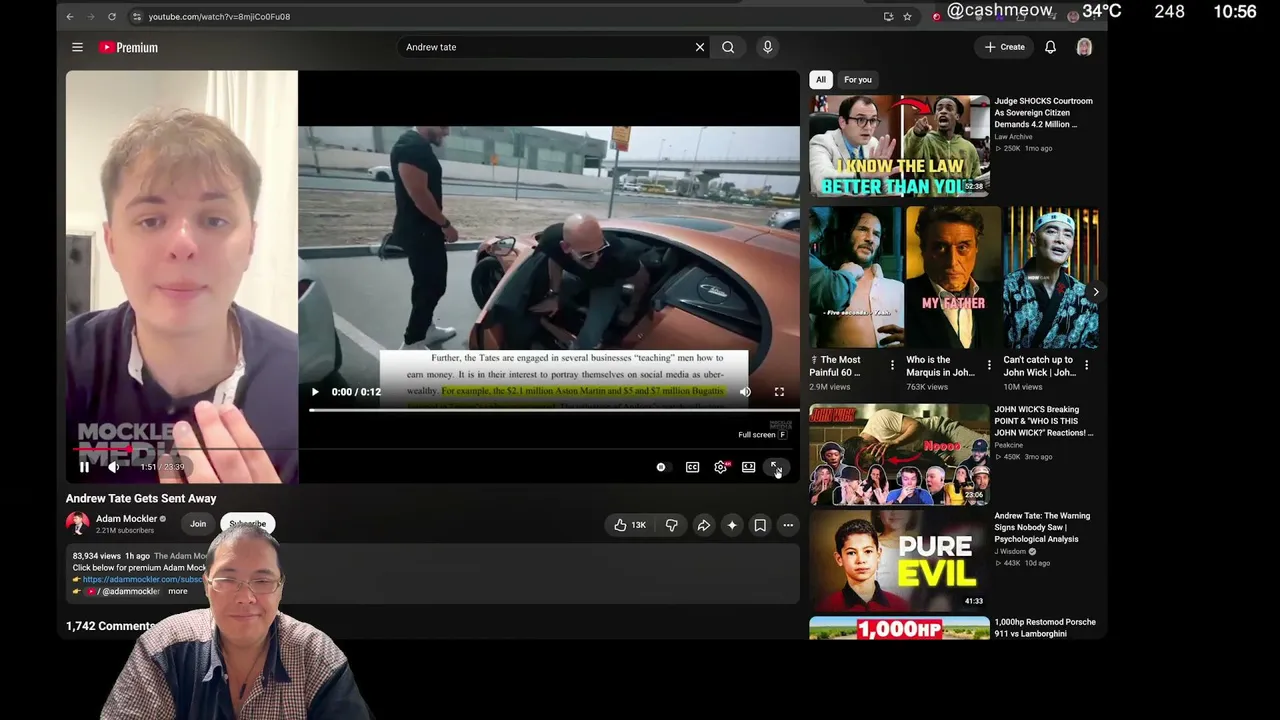1280x720 pixels.
Task: Seek using the embedded clip progress bar
Action: 553,410
